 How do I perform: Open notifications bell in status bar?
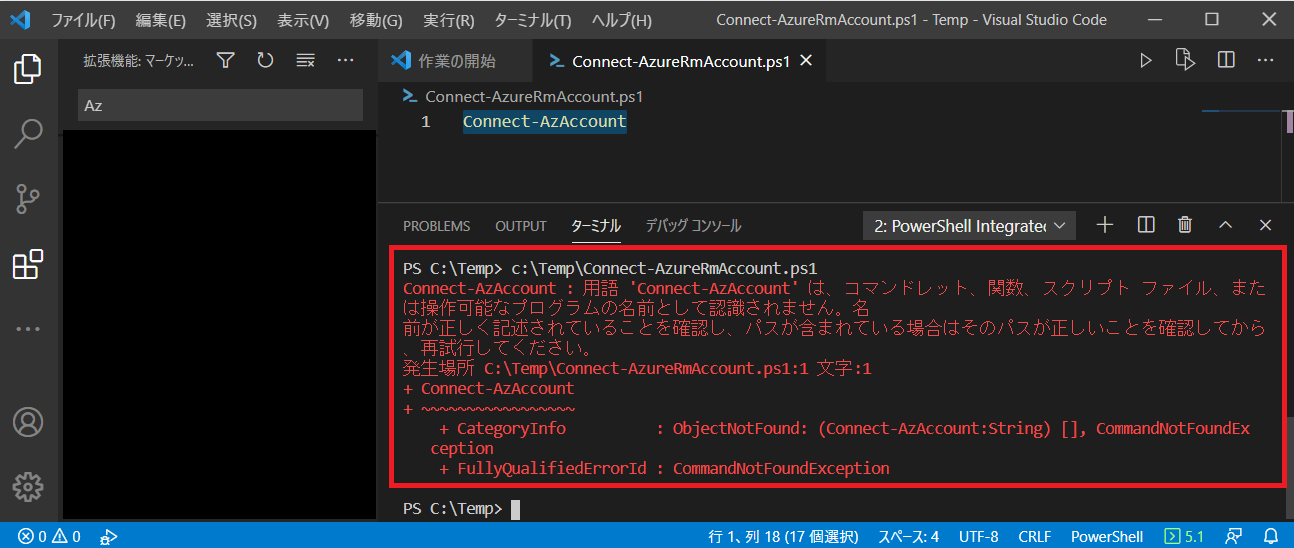tap(1271, 536)
